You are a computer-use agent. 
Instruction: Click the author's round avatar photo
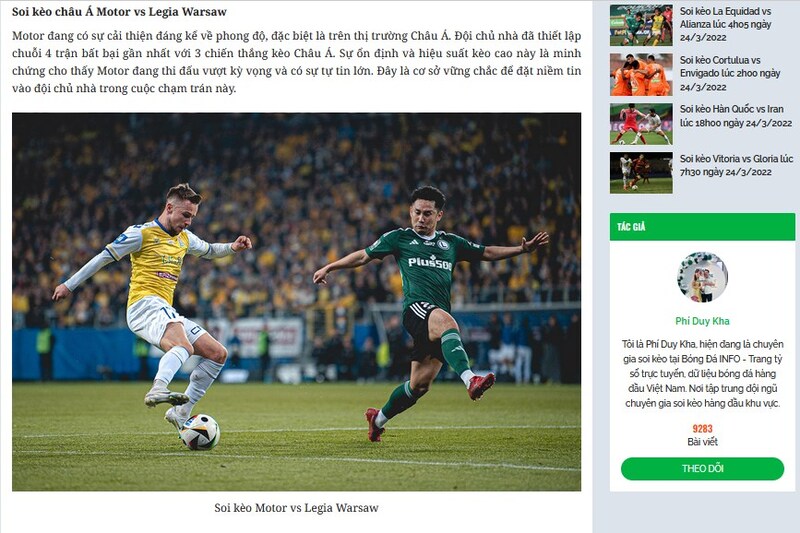click(702, 277)
